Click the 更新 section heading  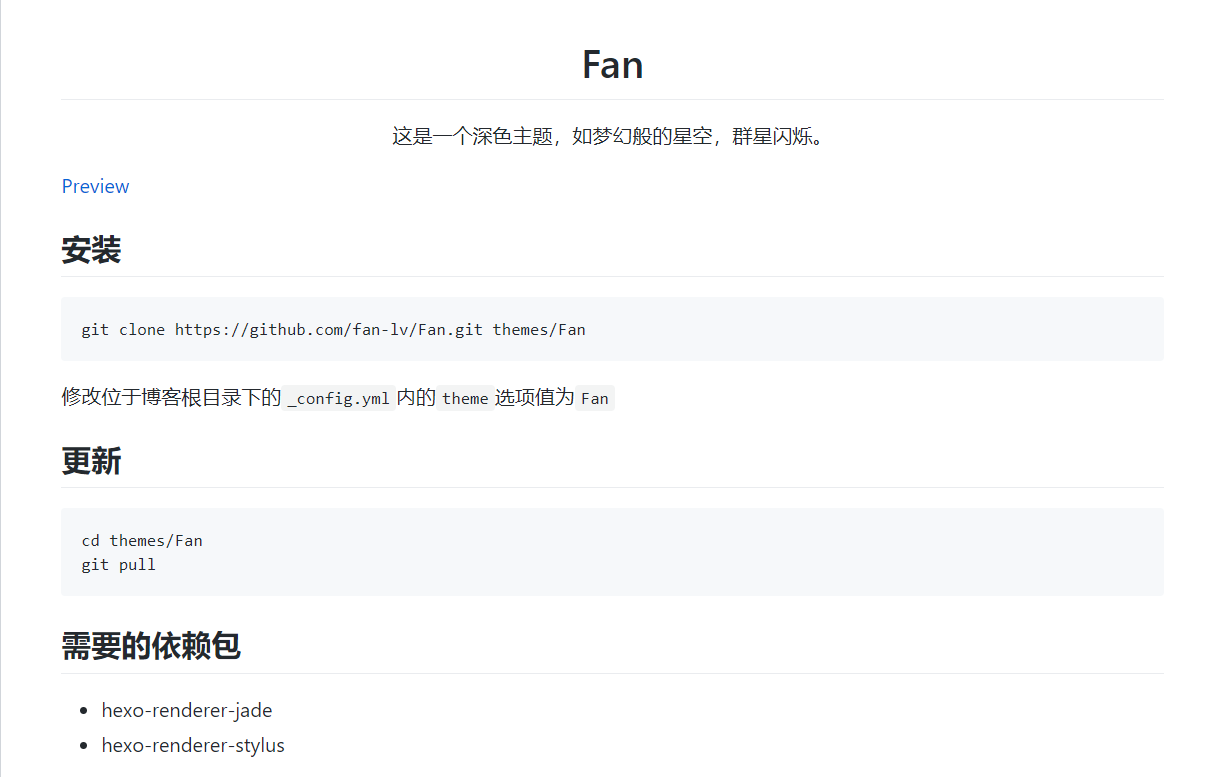pos(91,462)
